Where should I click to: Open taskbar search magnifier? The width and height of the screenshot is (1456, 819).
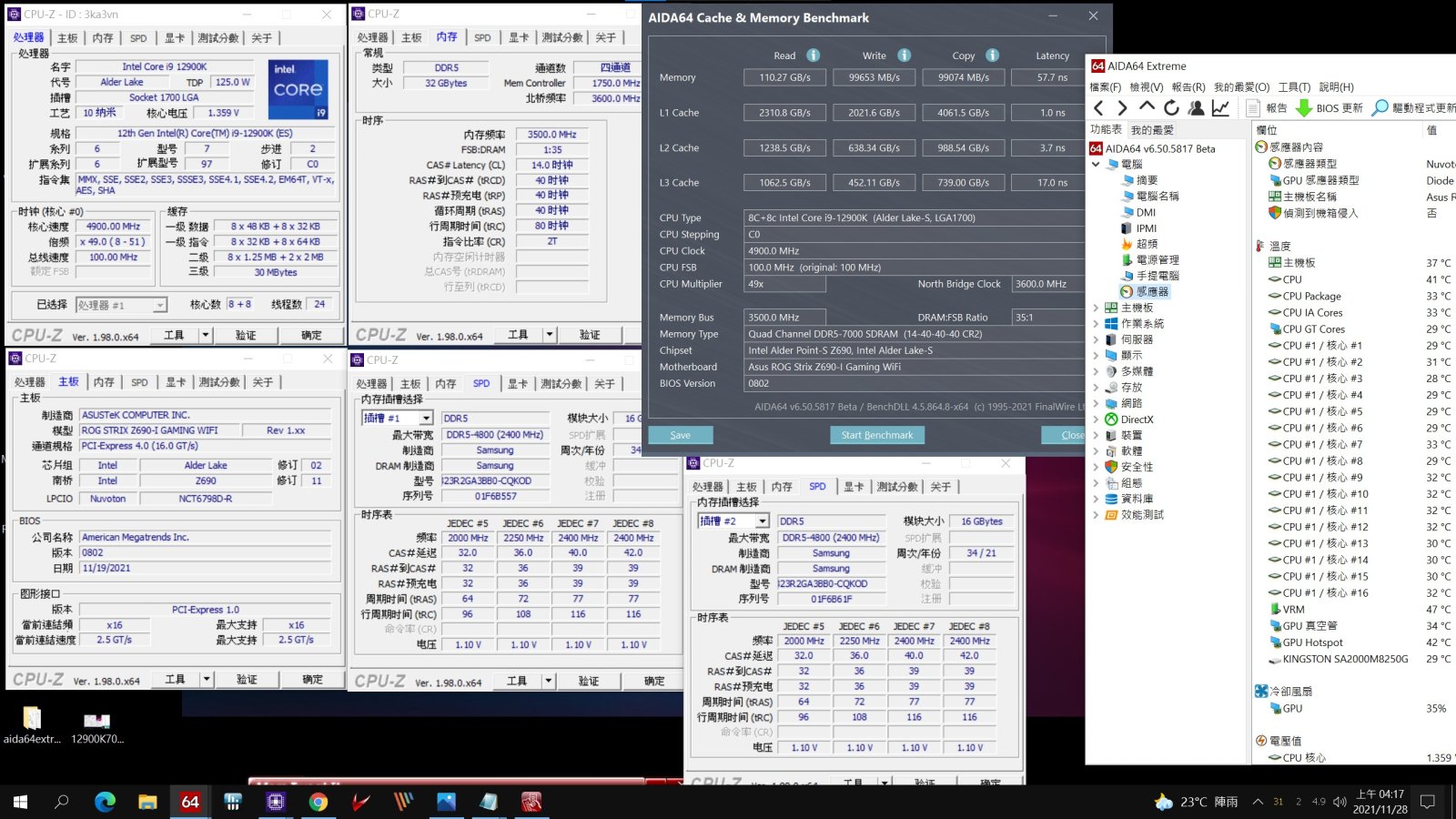62,802
